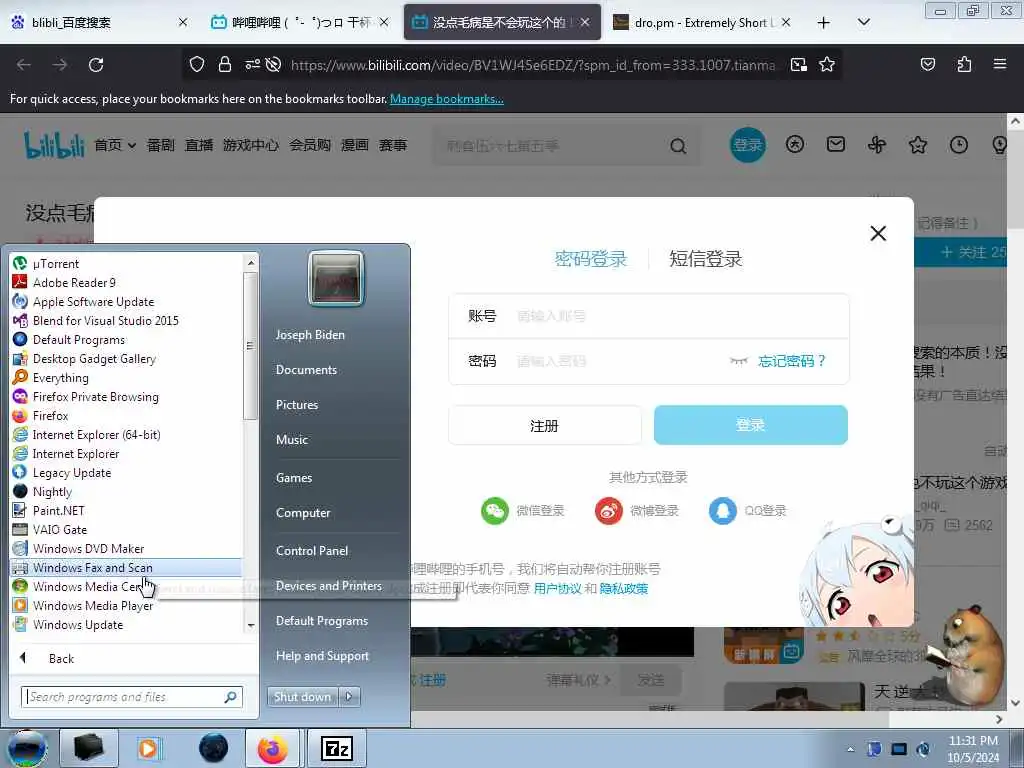
Task: Open the list all tabs dropdown
Action: click(863, 22)
